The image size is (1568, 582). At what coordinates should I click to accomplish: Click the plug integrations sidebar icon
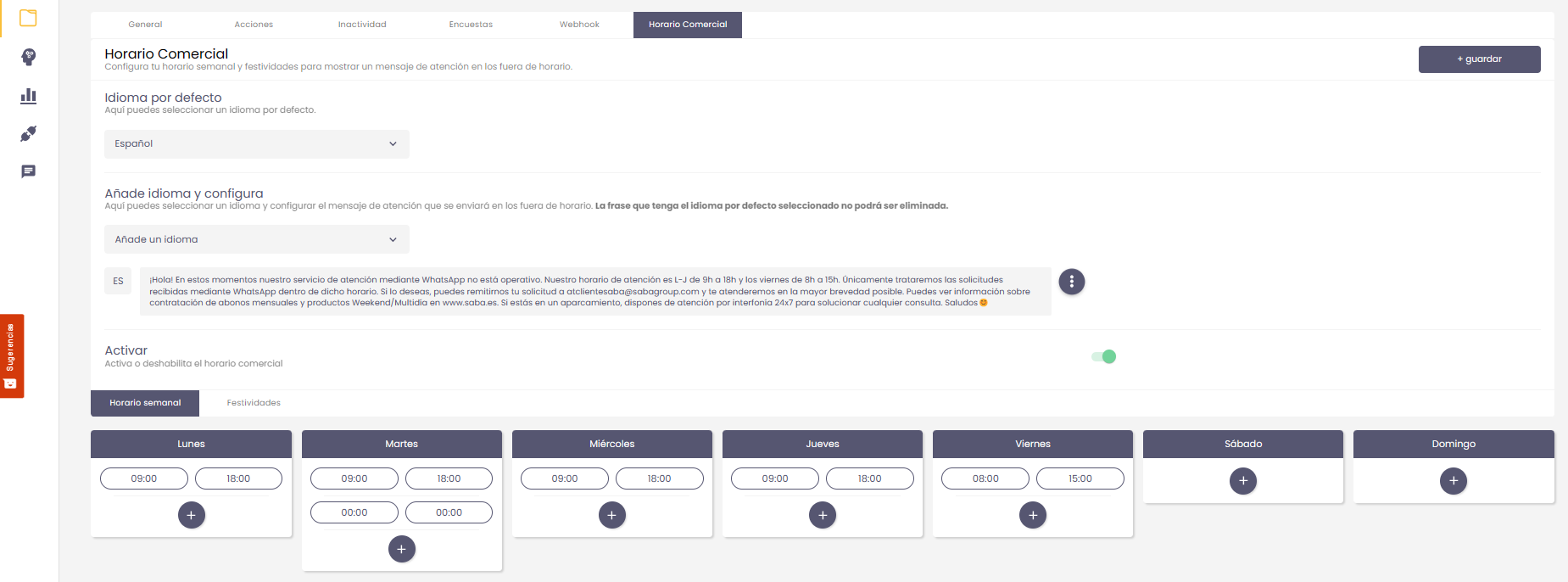coord(28,133)
